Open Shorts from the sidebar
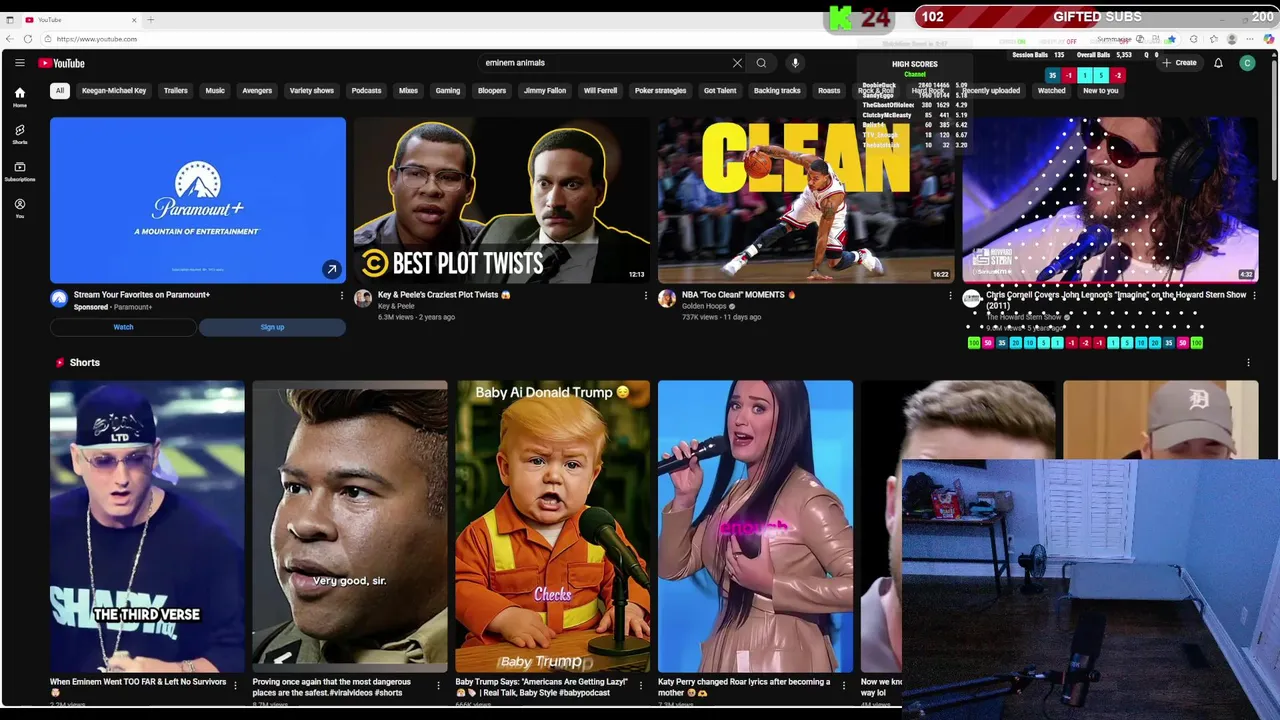 pyautogui.click(x=19, y=134)
